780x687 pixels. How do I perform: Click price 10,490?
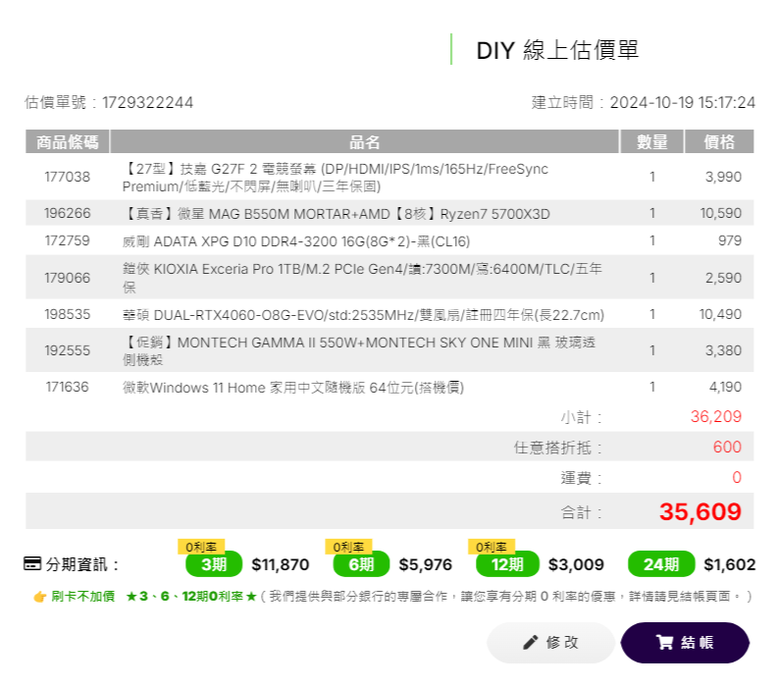[720, 314]
